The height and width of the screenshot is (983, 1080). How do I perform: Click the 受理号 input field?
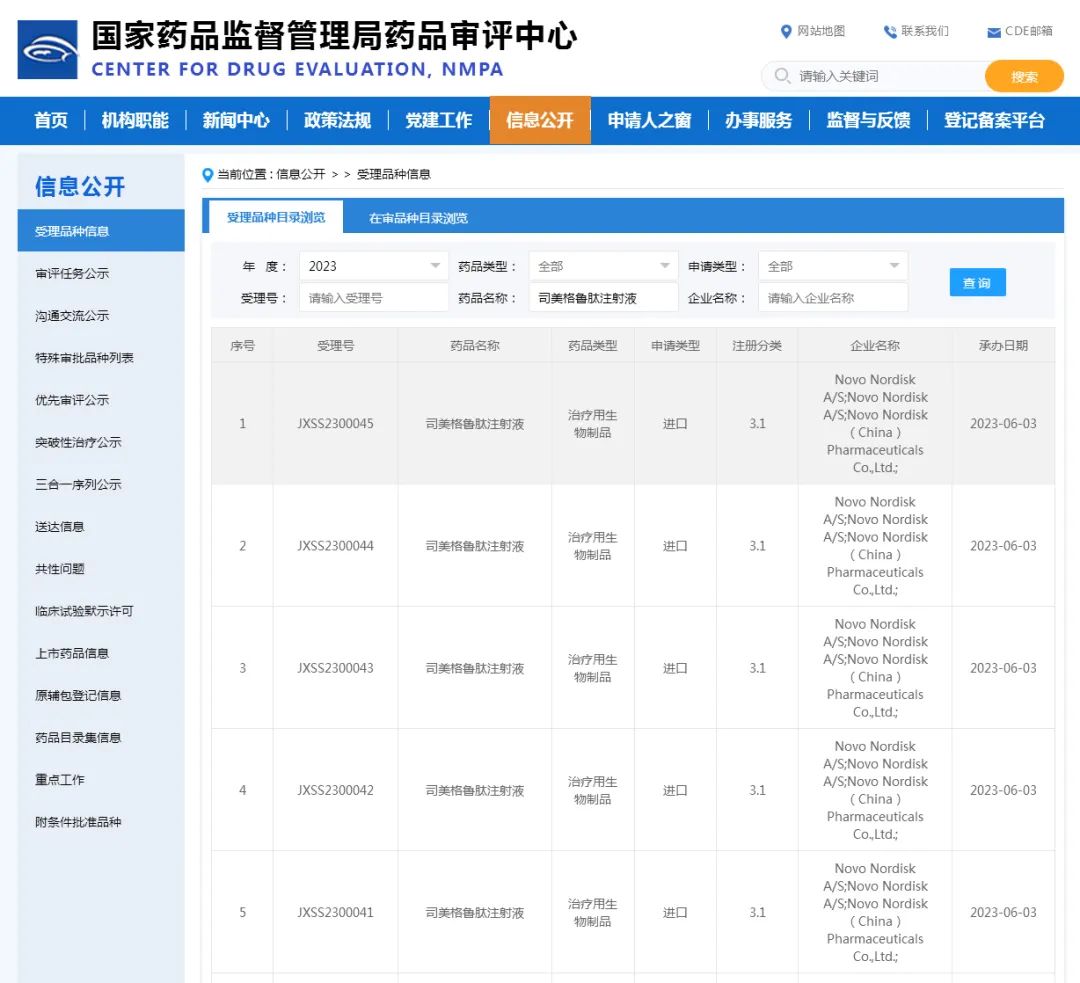(373, 297)
